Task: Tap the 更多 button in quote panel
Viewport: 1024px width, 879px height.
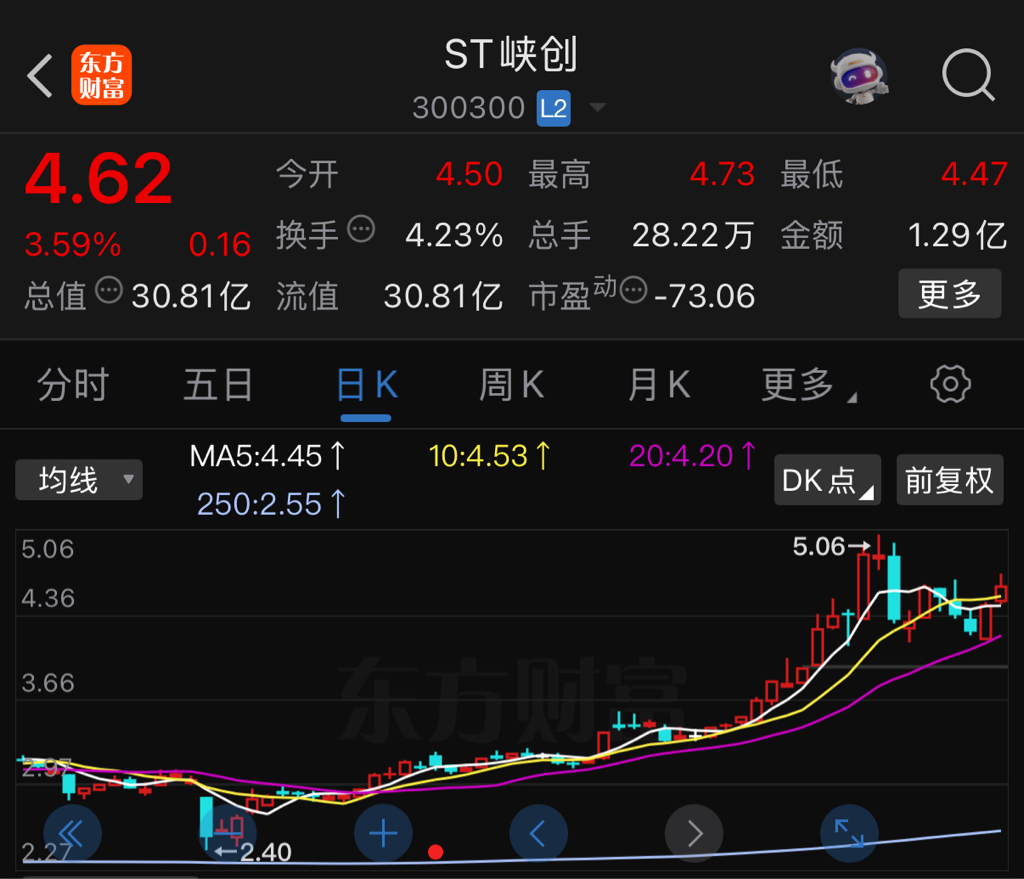Action: [950, 294]
